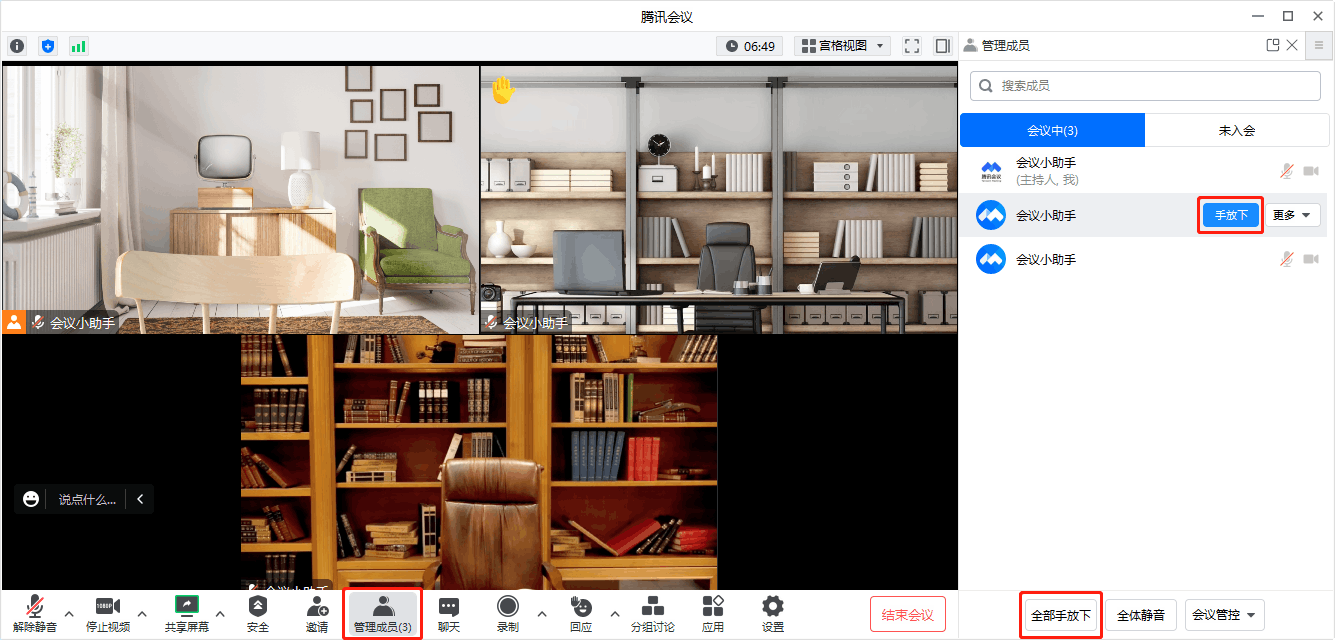
Task: Open the 回应 reactions icon
Action: pyautogui.click(x=581, y=614)
